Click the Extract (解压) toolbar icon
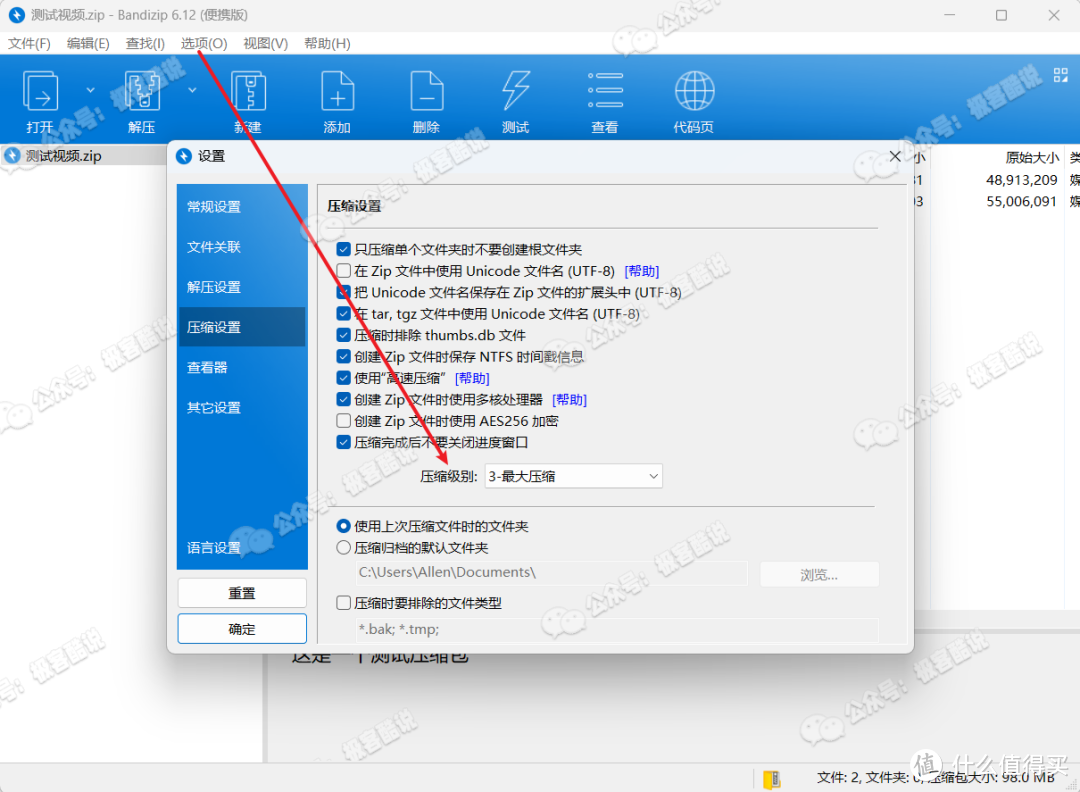This screenshot has height=792, width=1080. pos(142,91)
